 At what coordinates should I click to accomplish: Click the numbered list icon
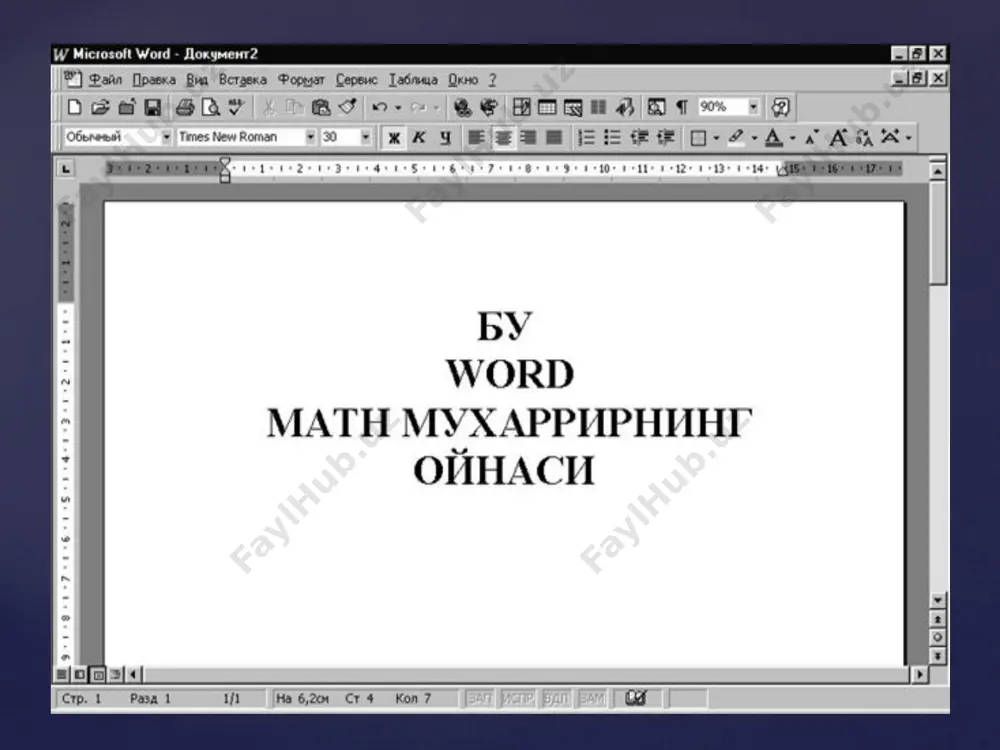(x=586, y=137)
